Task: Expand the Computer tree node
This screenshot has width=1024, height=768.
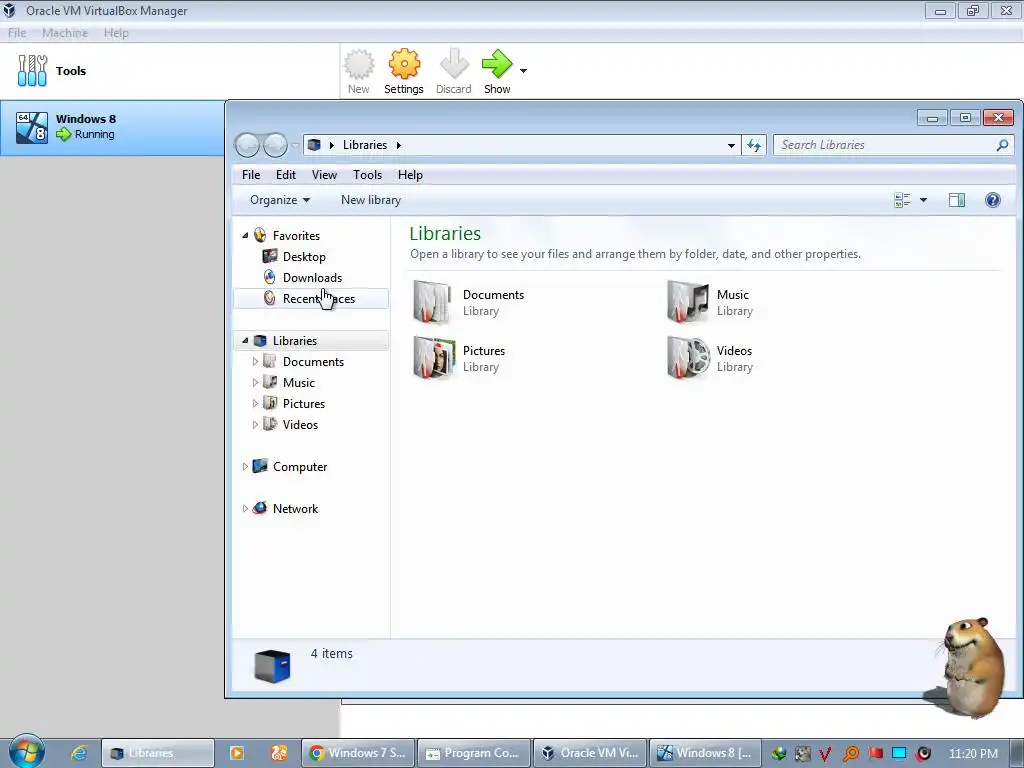Action: (245, 466)
